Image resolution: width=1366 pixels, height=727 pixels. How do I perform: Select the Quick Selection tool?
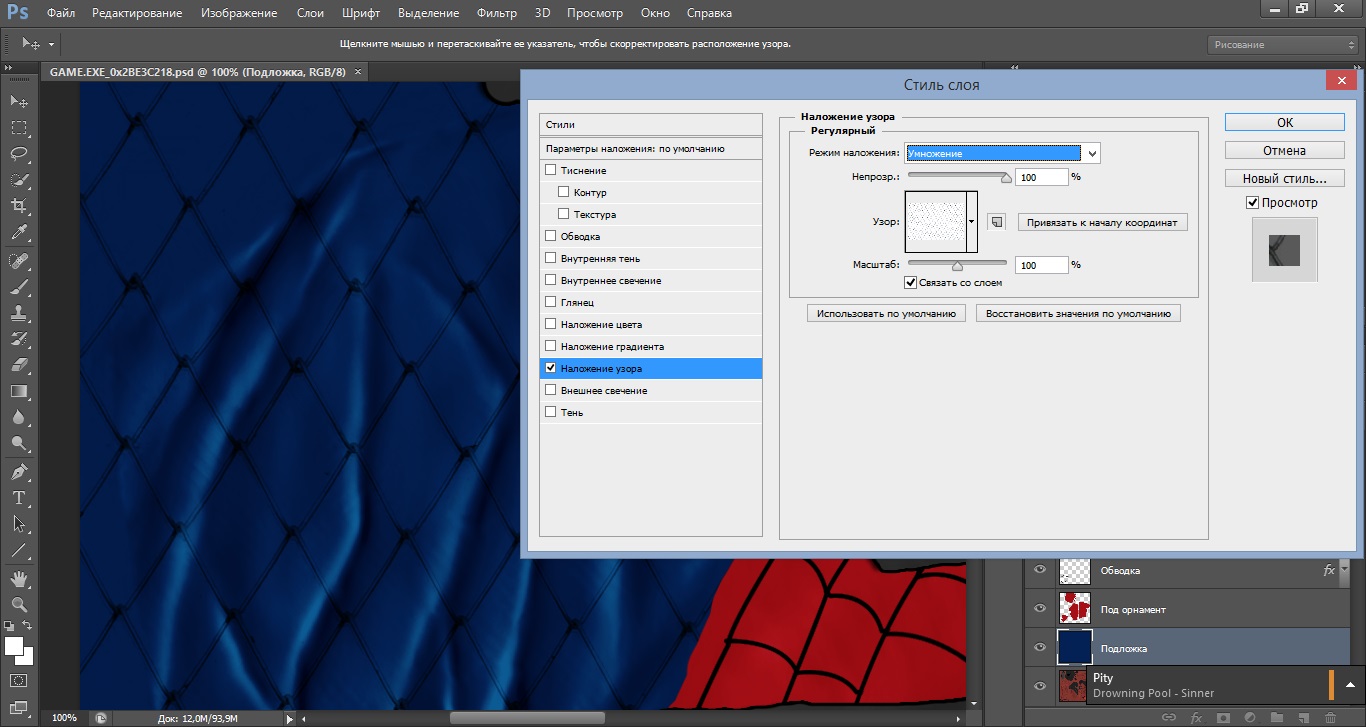click(19, 179)
